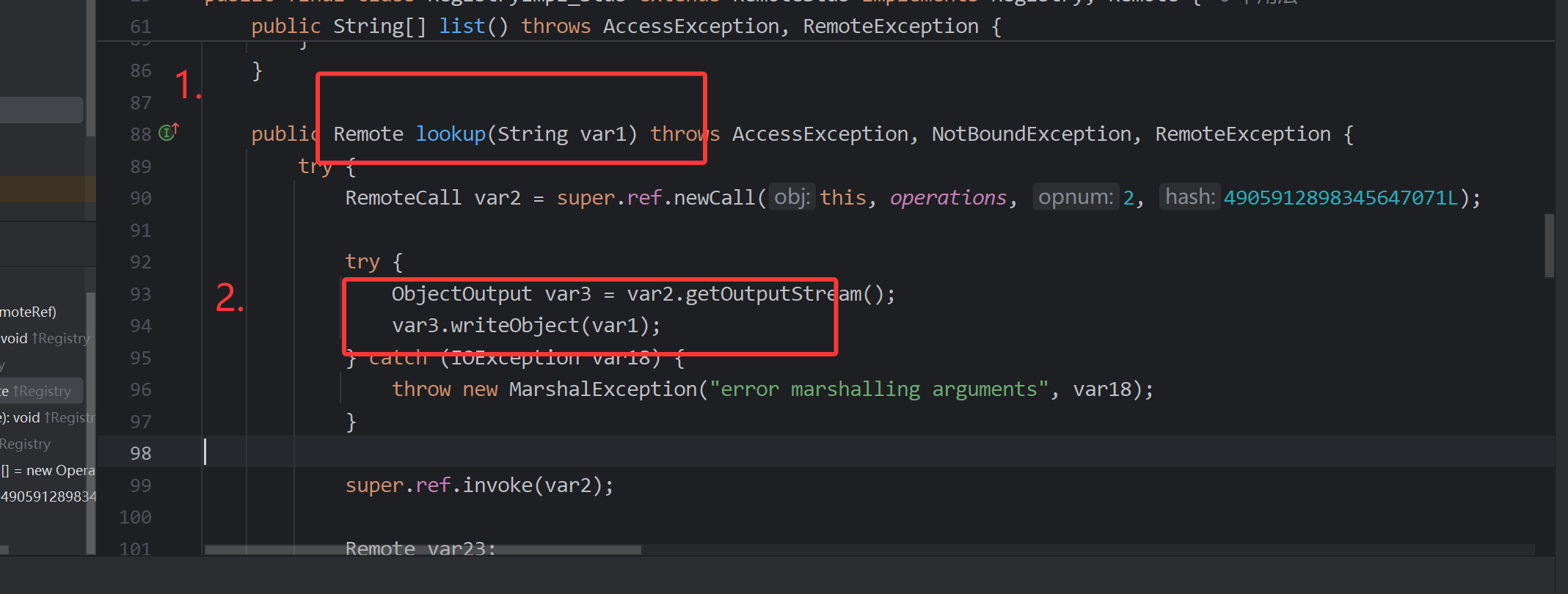Click the editor's horizontal scrollbar thumb
Screen dimensions: 1568x594
coord(423,549)
